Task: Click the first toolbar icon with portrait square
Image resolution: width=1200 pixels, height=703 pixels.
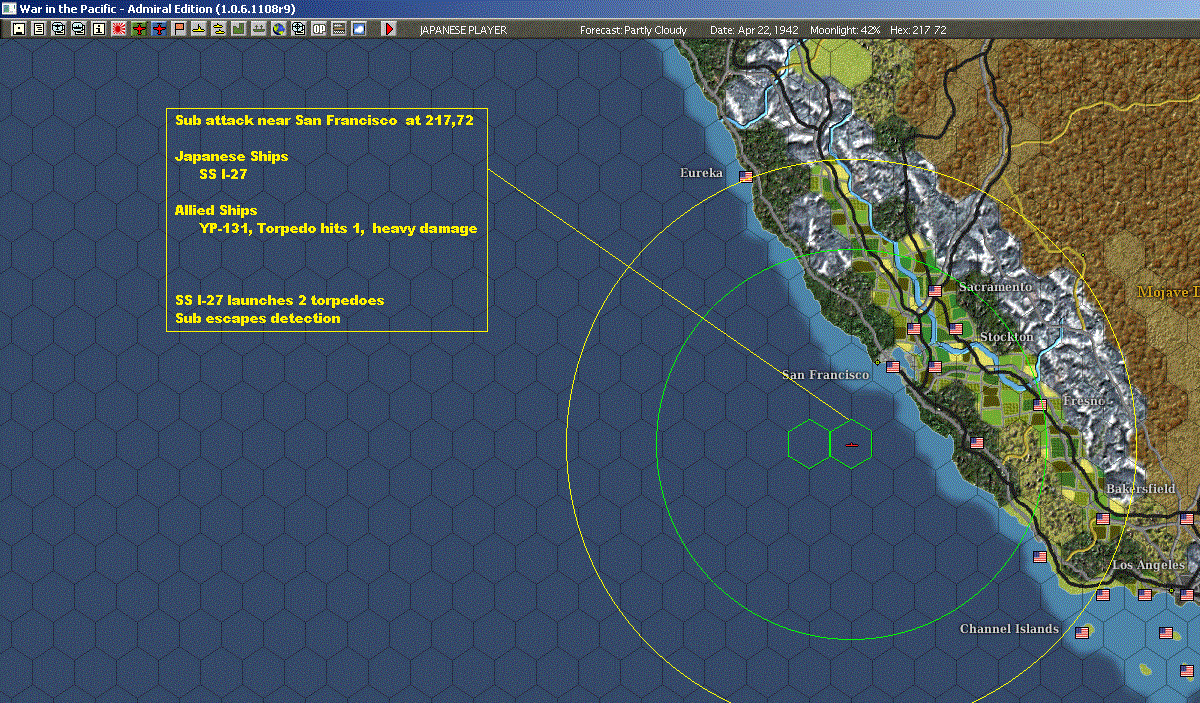Action: coord(18,29)
